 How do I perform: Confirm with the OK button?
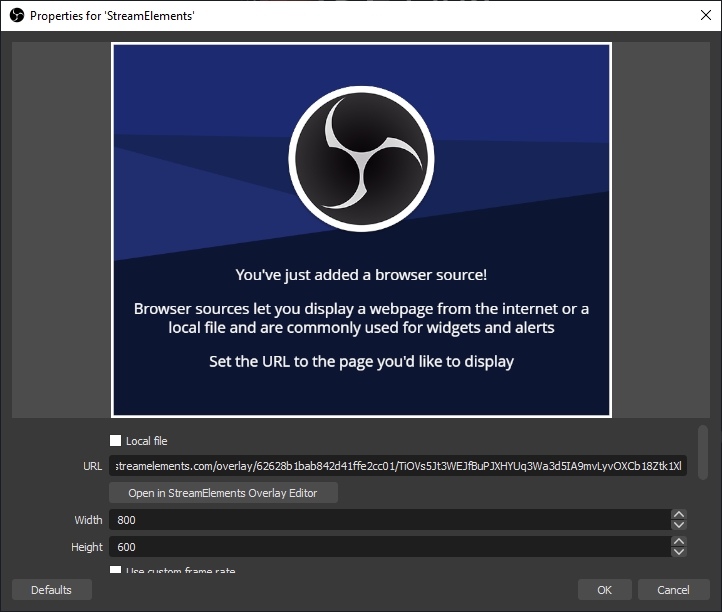pyautogui.click(x=605, y=590)
